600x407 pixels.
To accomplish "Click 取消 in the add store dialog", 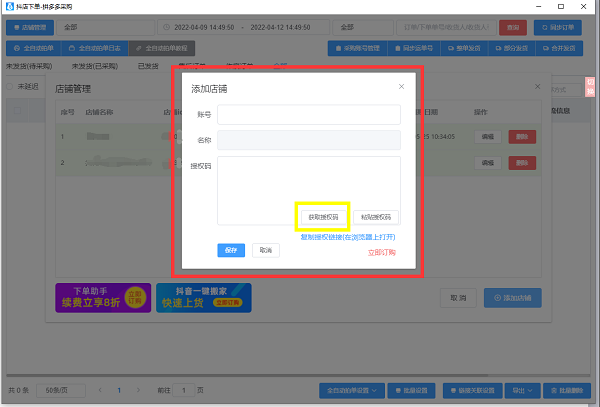I will (x=264, y=250).
